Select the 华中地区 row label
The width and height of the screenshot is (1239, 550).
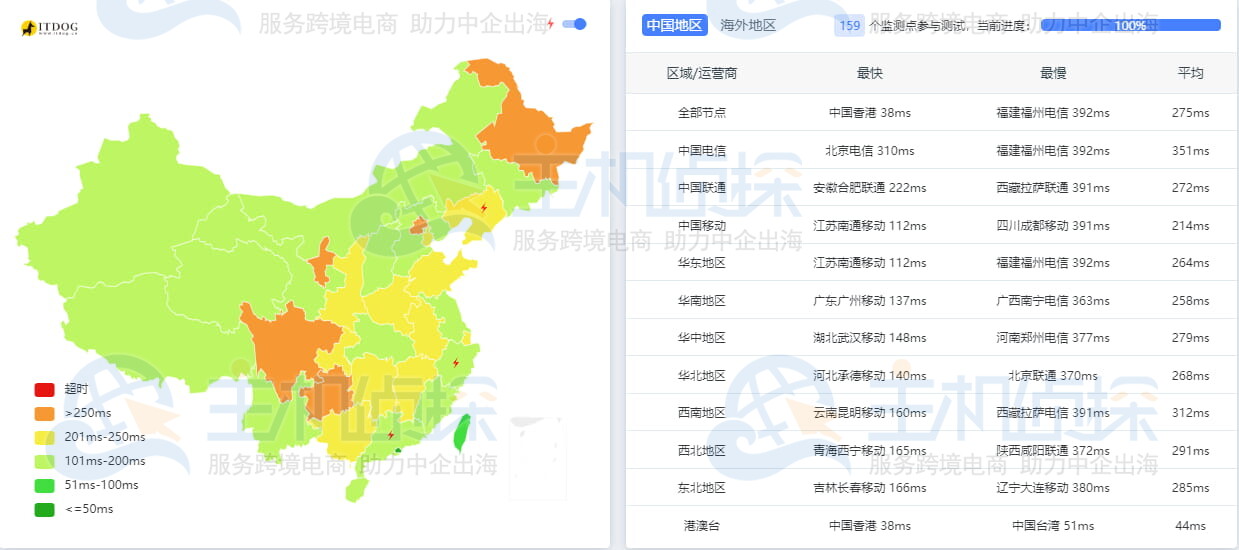[x=702, y=338]
